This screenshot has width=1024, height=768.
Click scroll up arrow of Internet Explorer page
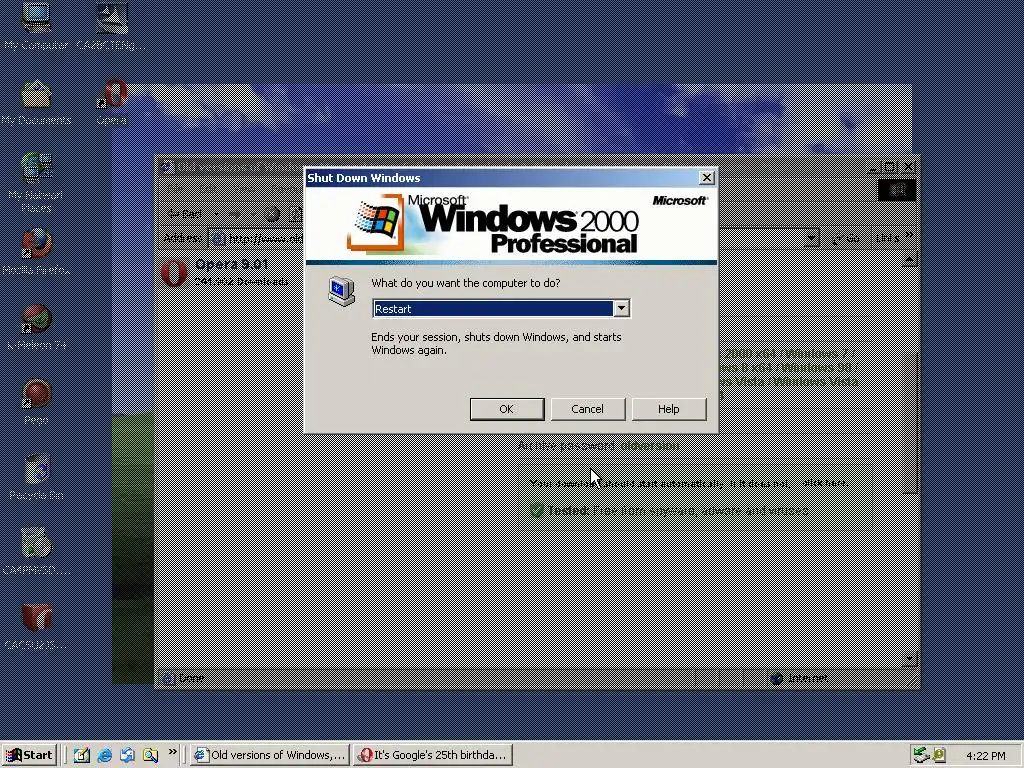(909, 261)
